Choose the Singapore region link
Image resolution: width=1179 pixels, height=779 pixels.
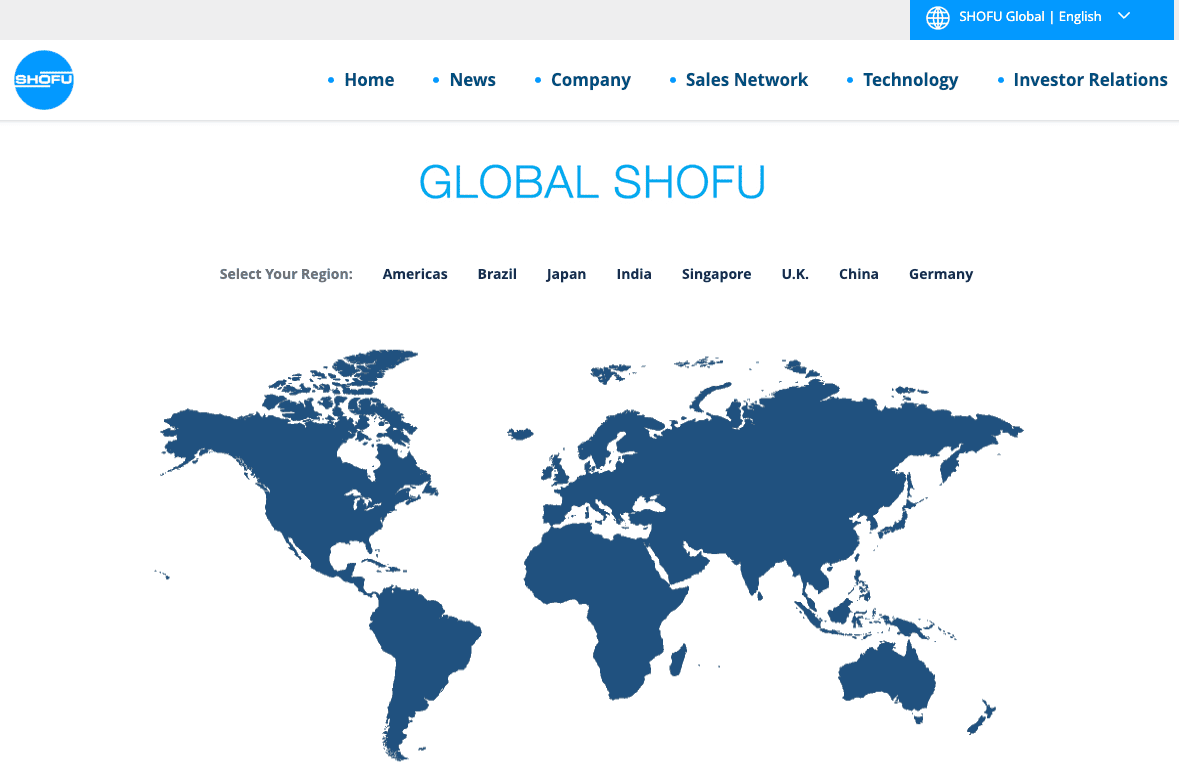point(716,274)
